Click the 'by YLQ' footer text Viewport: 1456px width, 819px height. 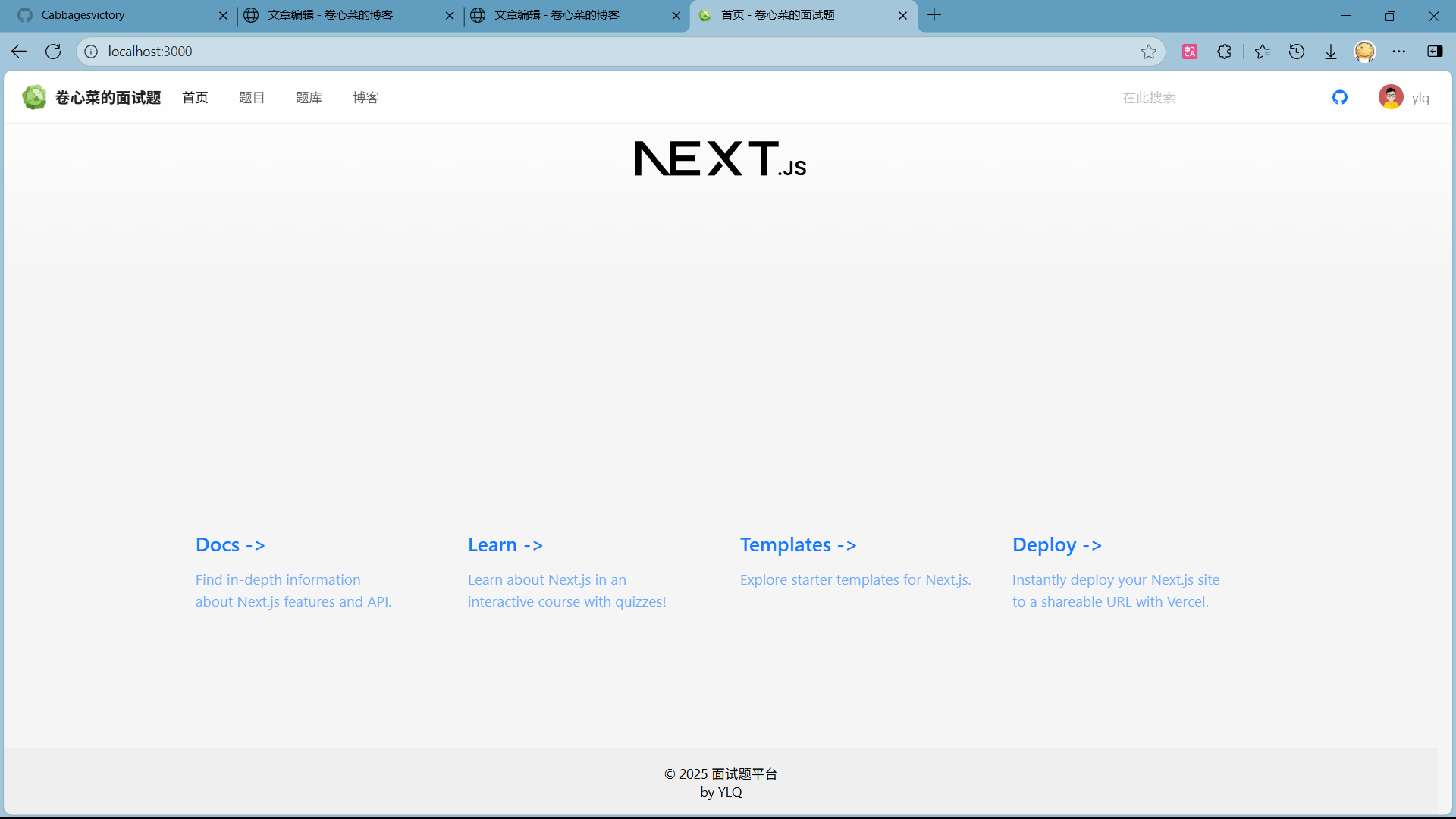721,792
